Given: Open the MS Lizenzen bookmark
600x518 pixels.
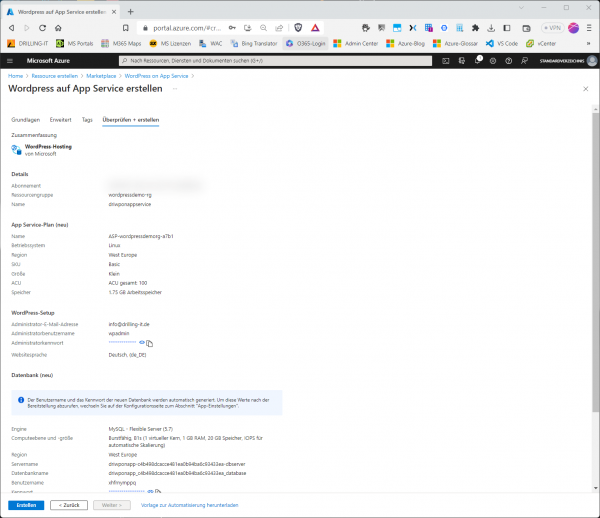Looking at the screenshot, I should coord(170,44).
